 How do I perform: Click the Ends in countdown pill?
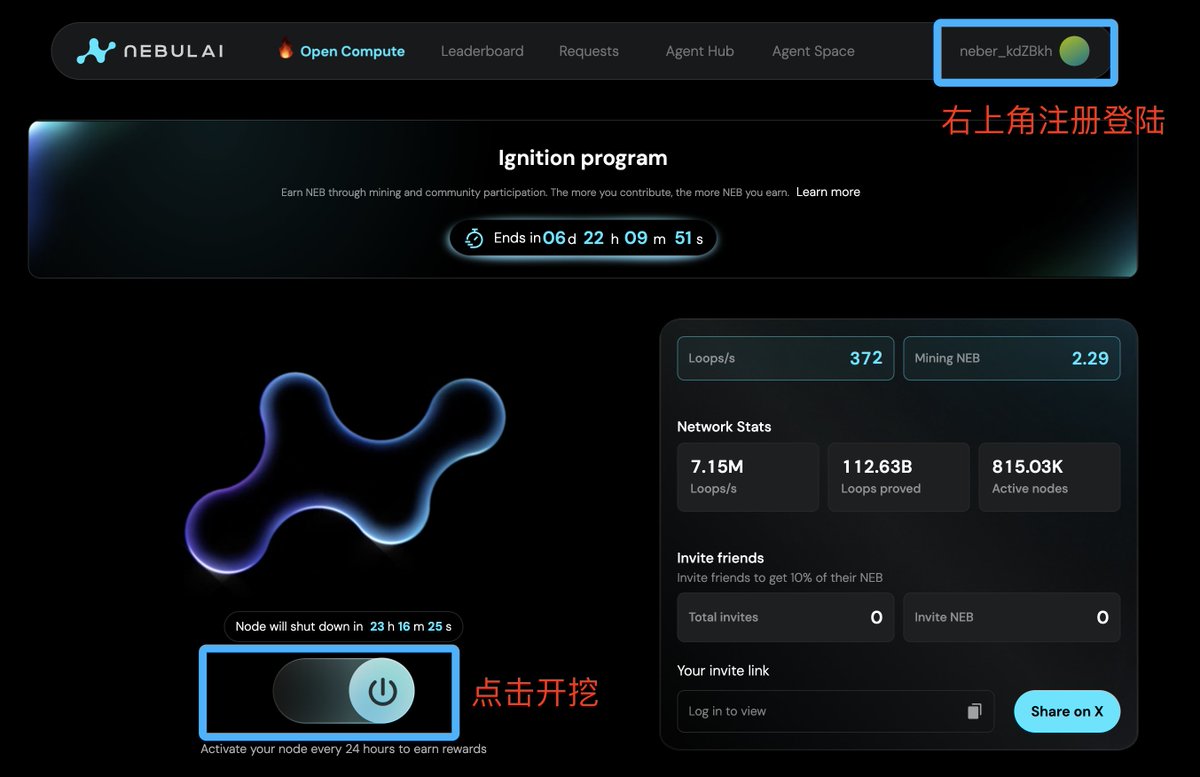[583, 238]
